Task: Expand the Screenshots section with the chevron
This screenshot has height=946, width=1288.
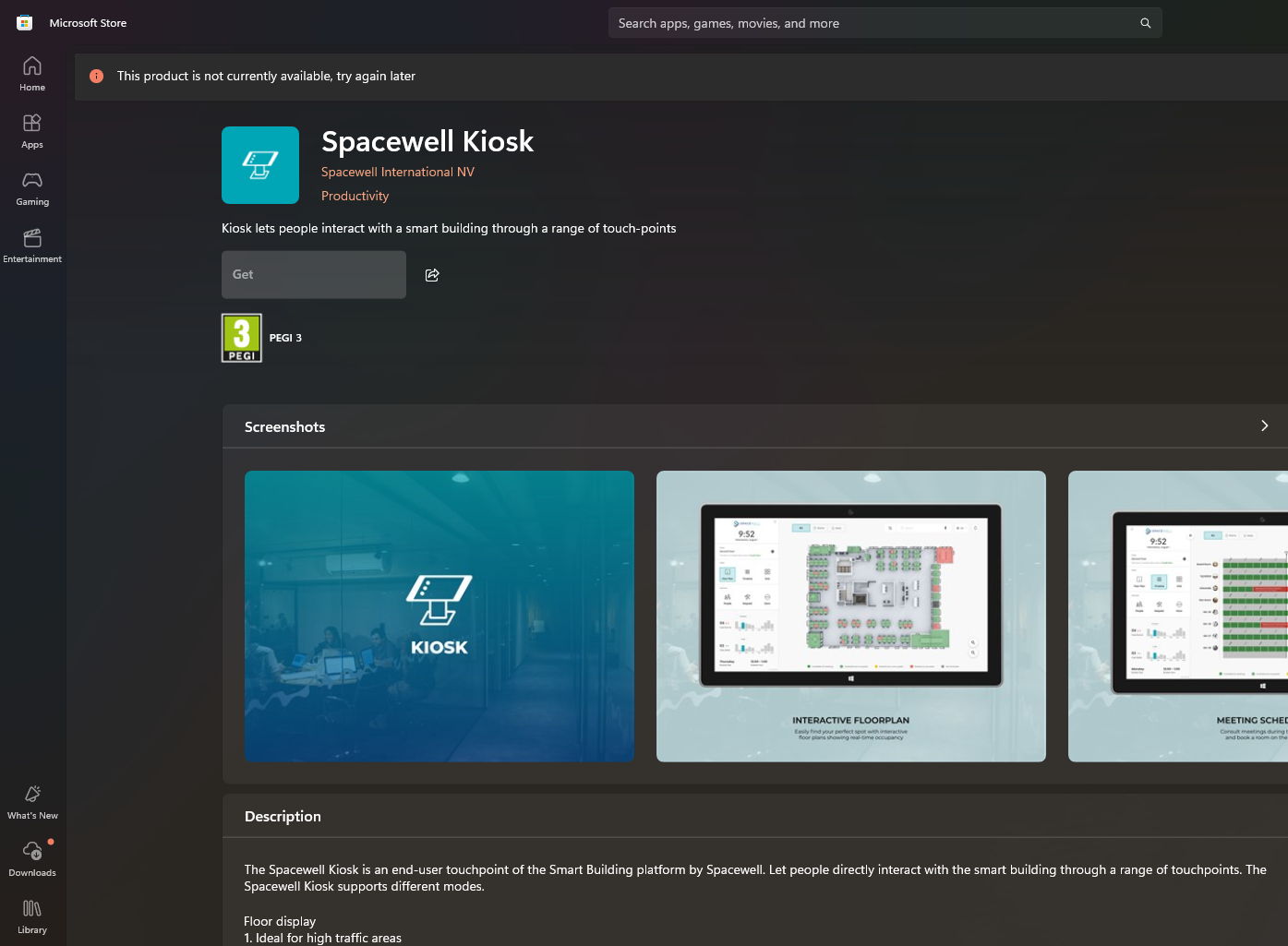Action: tap(1265, 425)
